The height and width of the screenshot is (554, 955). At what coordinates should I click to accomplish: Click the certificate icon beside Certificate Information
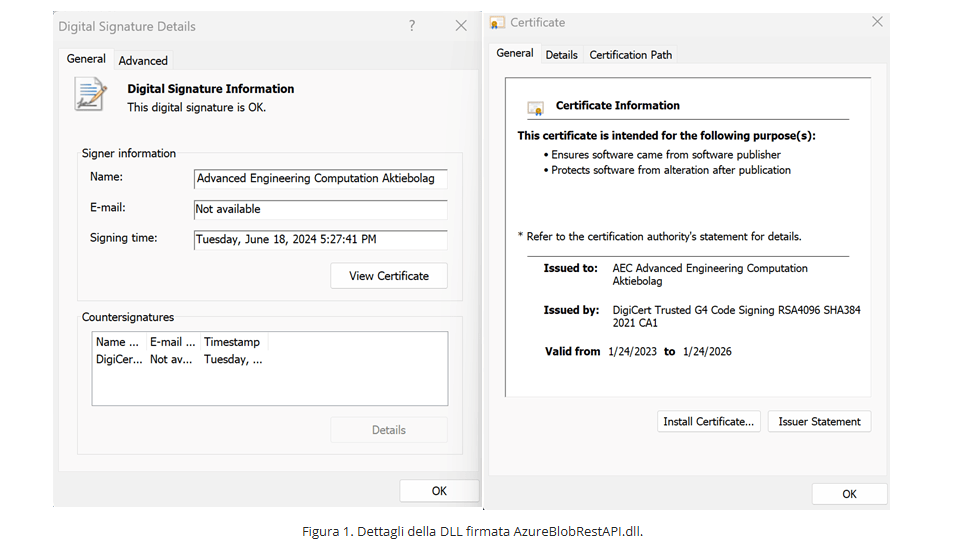(x=536, y=107)
